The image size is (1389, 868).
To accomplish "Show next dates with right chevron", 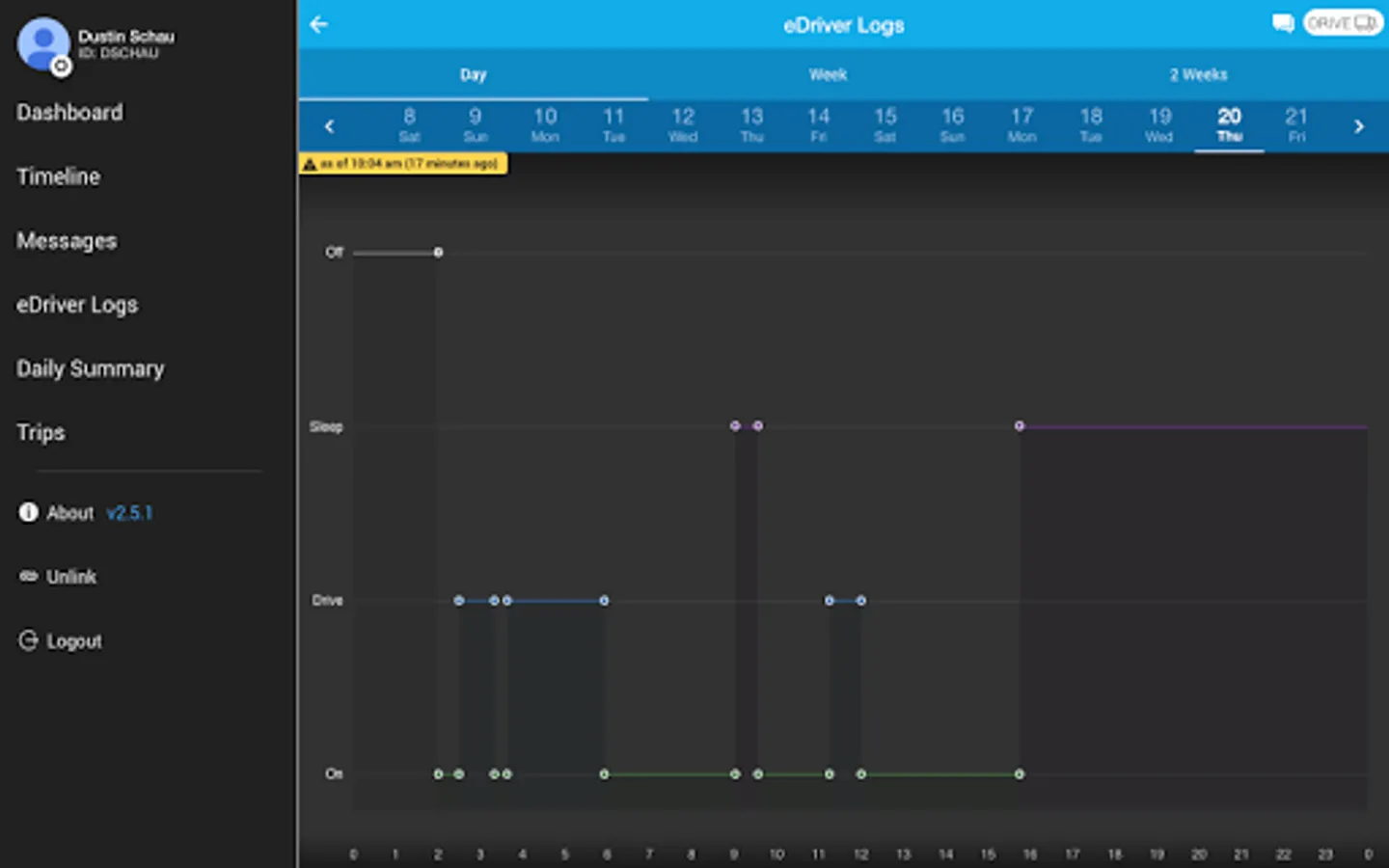I will pos(1358,126).
